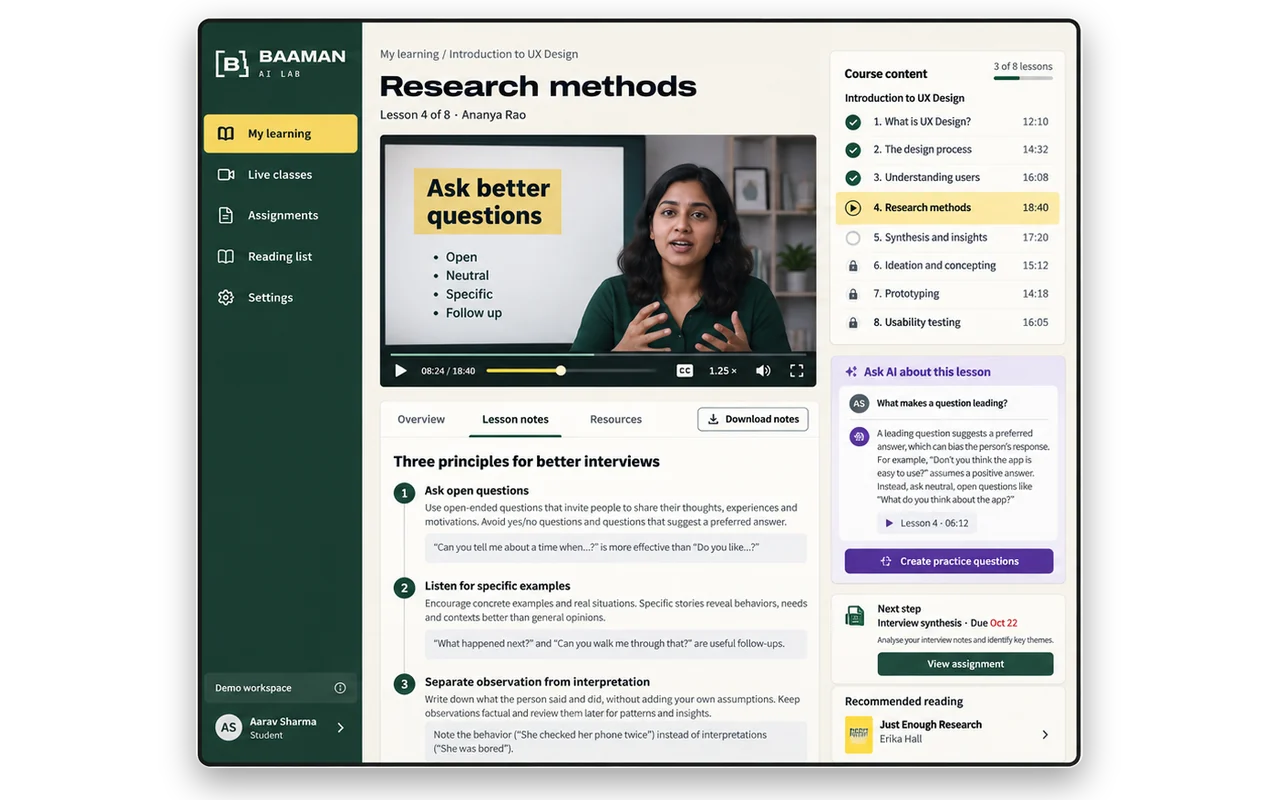
Task: Open Reading list in the sidebar
Action: (280, 257)
